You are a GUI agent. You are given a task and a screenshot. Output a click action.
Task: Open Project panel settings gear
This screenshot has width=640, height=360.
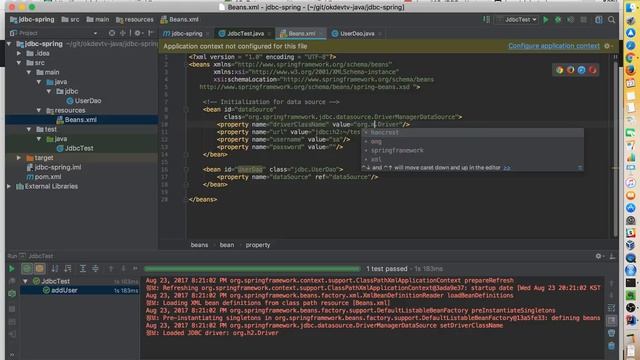pos(138,33)
